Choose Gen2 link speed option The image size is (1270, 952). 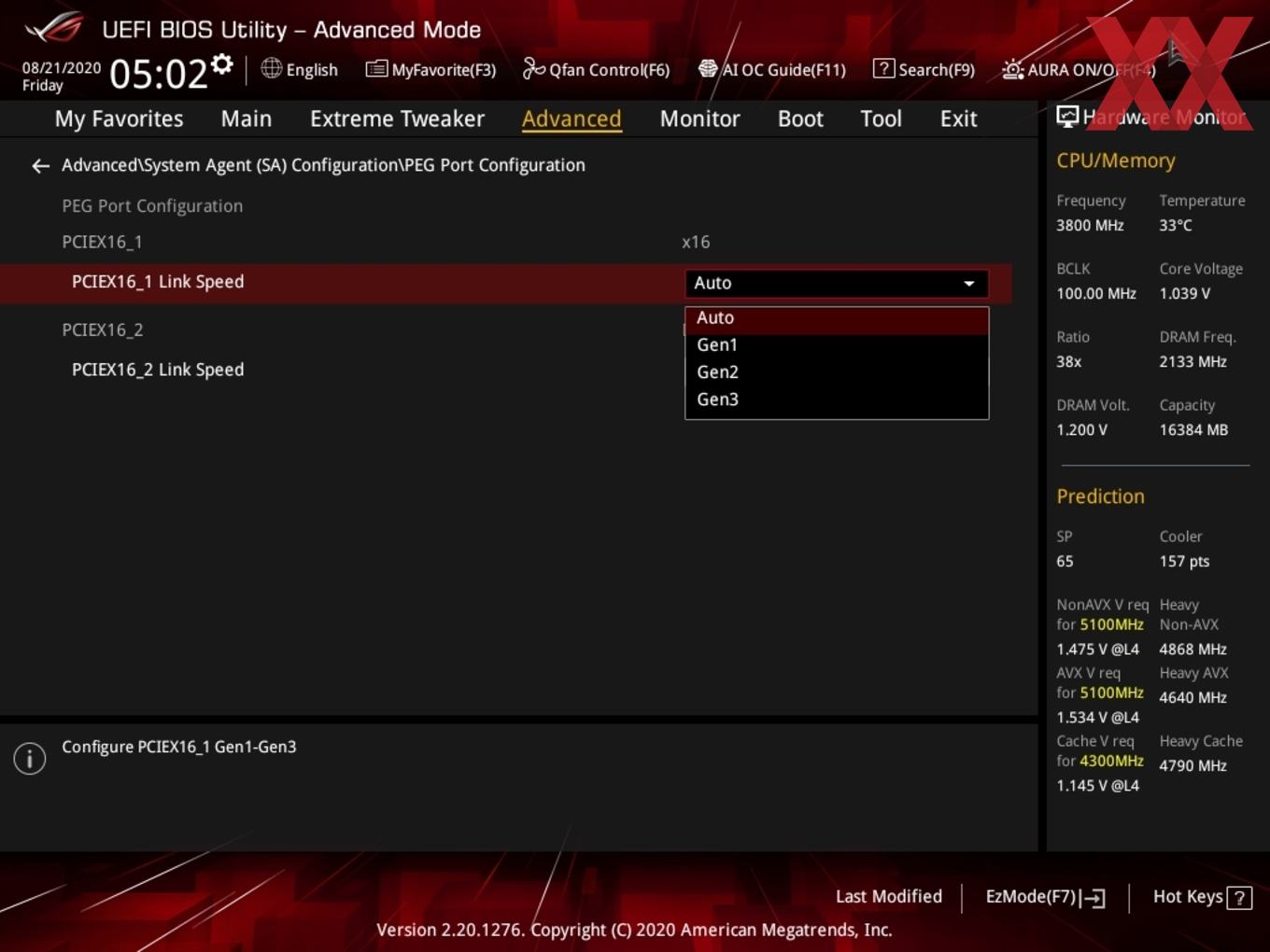(837, 372)
